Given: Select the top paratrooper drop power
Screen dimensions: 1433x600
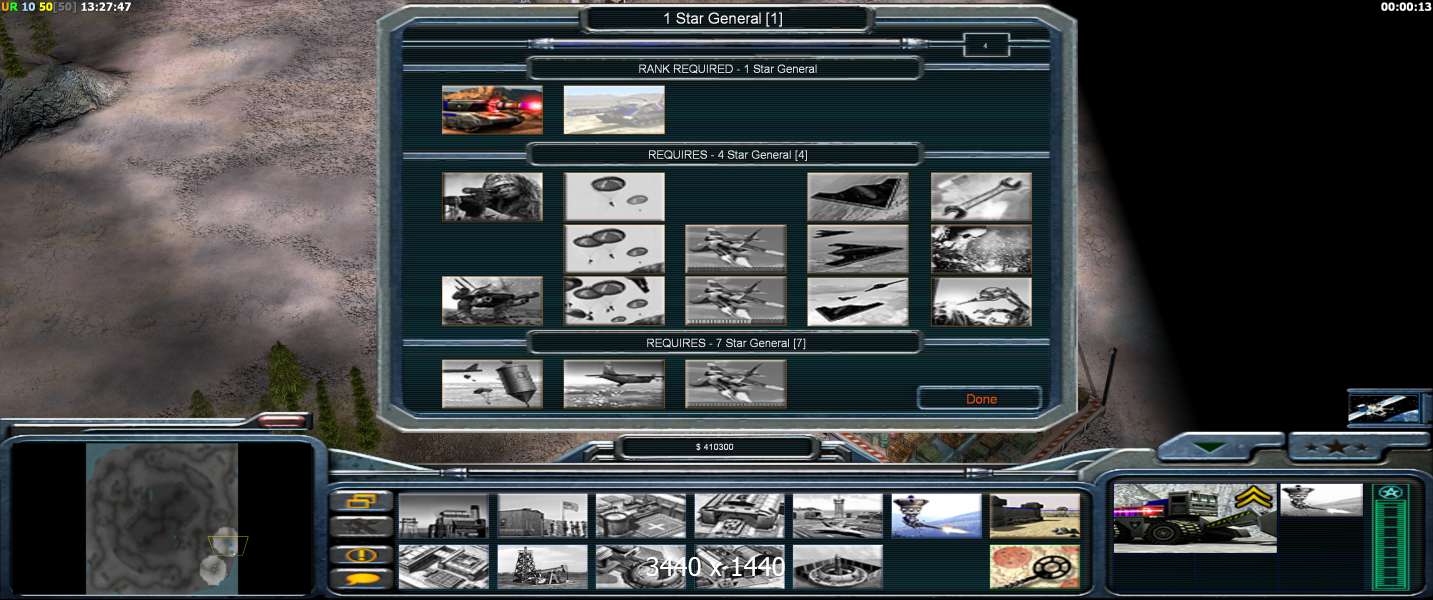Looking at the screenshot, I should click(x=613, y=197).
